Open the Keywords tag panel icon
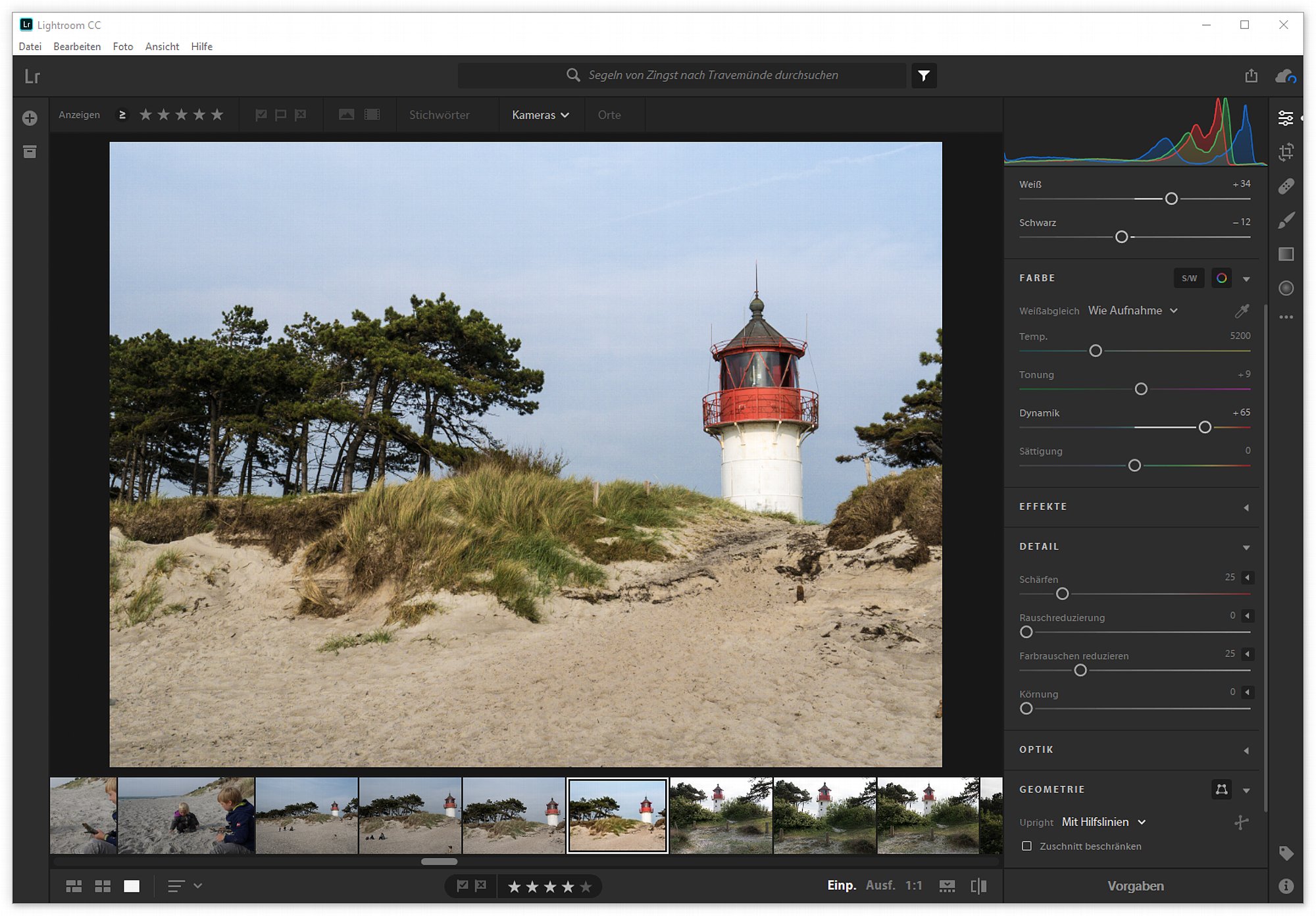 (x=1286, y=853)
